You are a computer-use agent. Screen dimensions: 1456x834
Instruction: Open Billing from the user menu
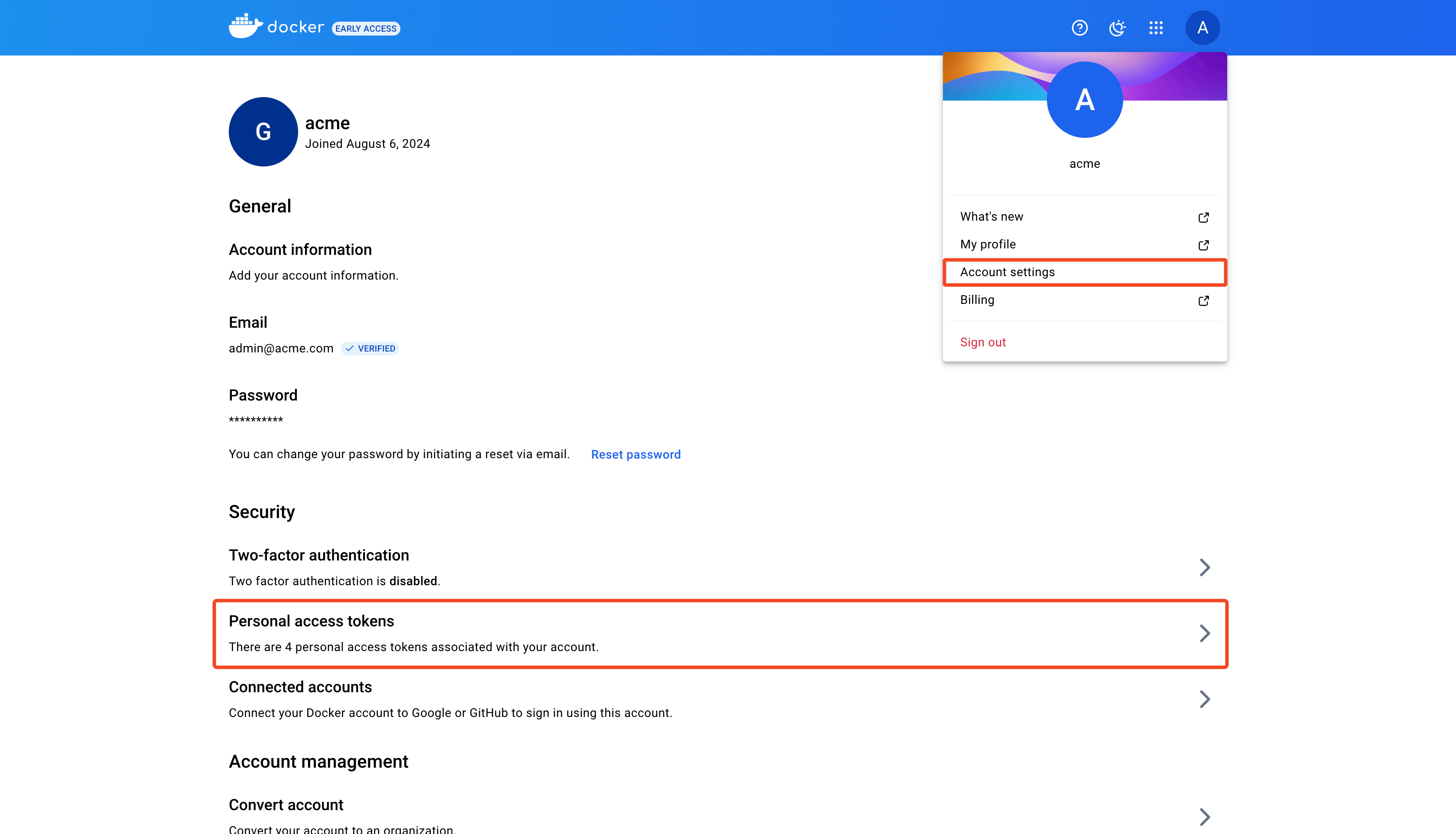[1084, 300]
